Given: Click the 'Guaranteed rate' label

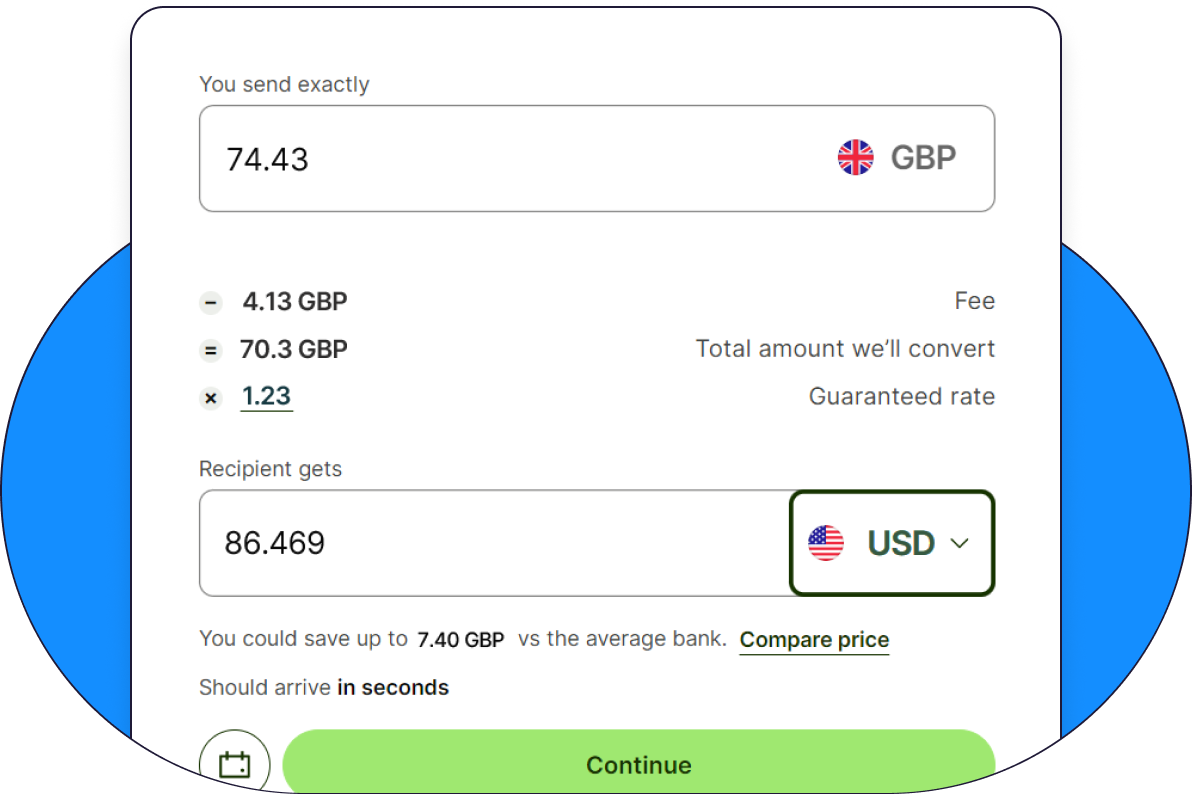Looking at the screenshot, I should pos(901,397).
